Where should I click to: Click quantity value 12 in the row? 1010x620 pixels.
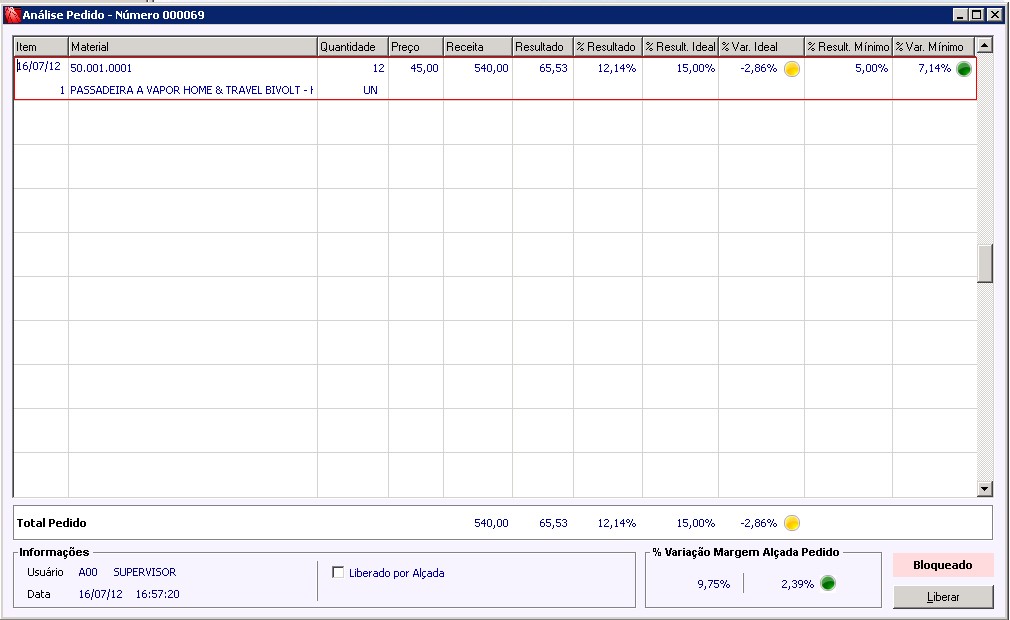pos(378,68)
